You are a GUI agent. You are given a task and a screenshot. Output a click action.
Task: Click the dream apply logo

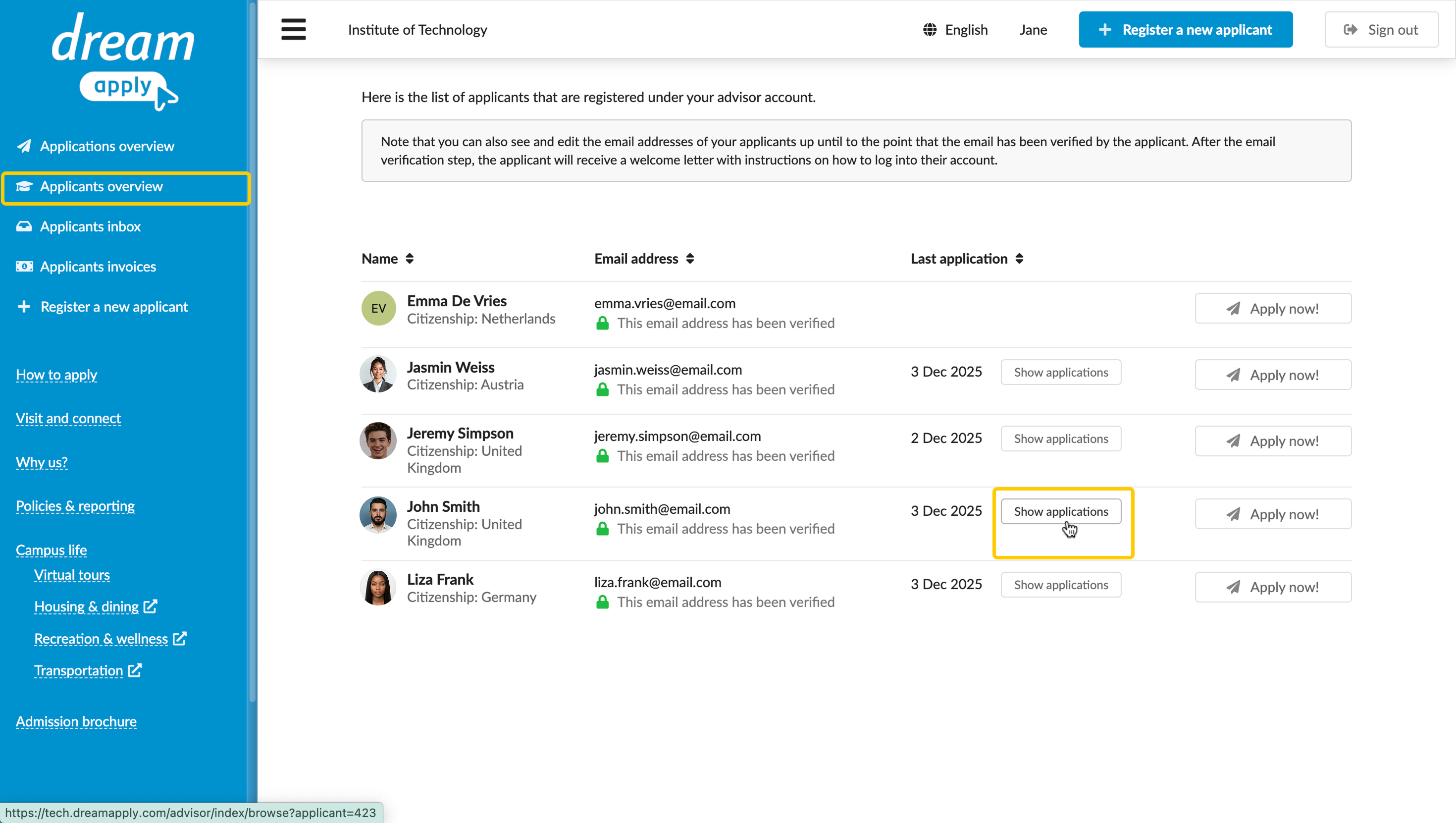tap(123, 61)
